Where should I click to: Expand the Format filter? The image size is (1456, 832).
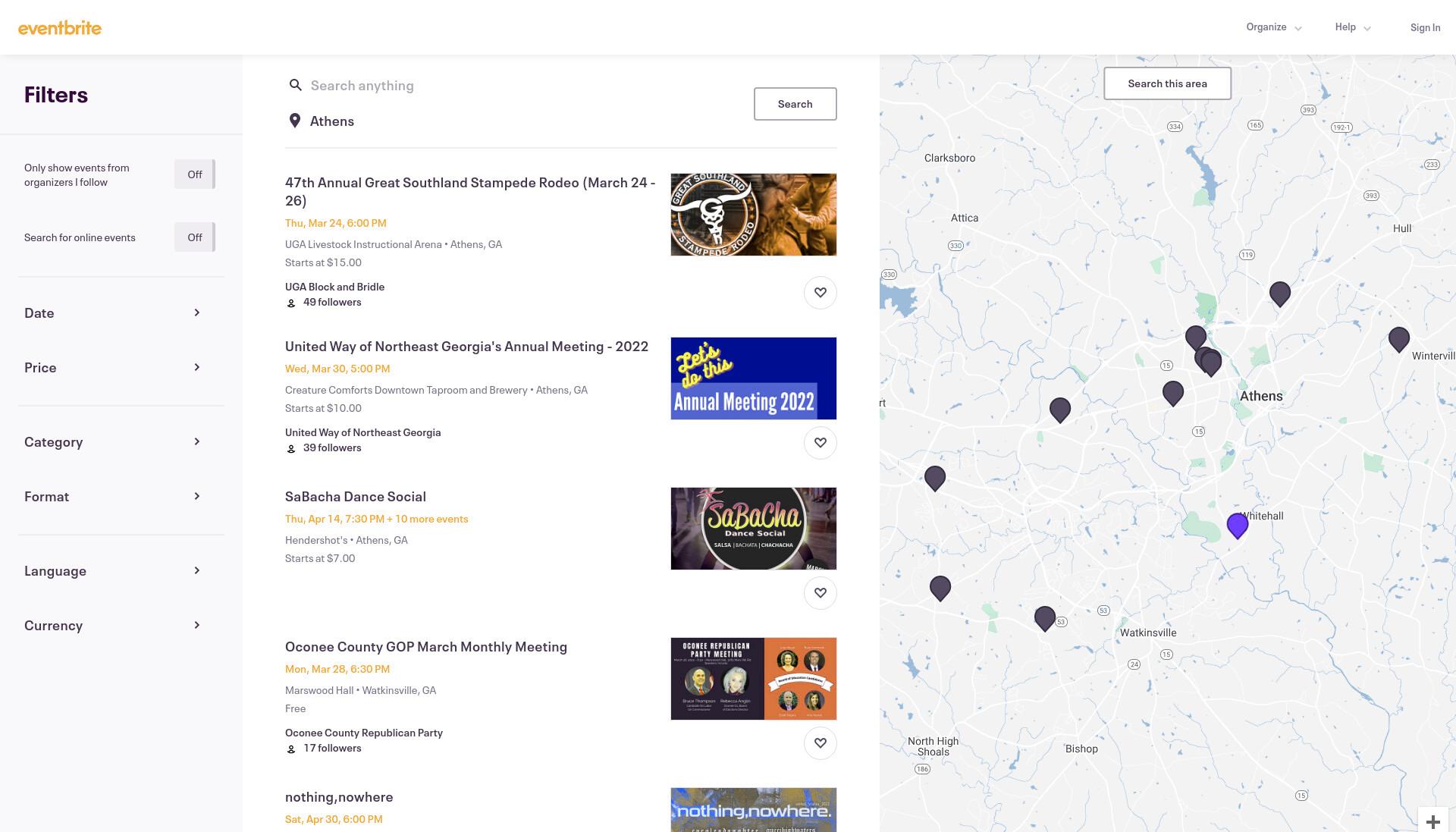tap(114, 497)
